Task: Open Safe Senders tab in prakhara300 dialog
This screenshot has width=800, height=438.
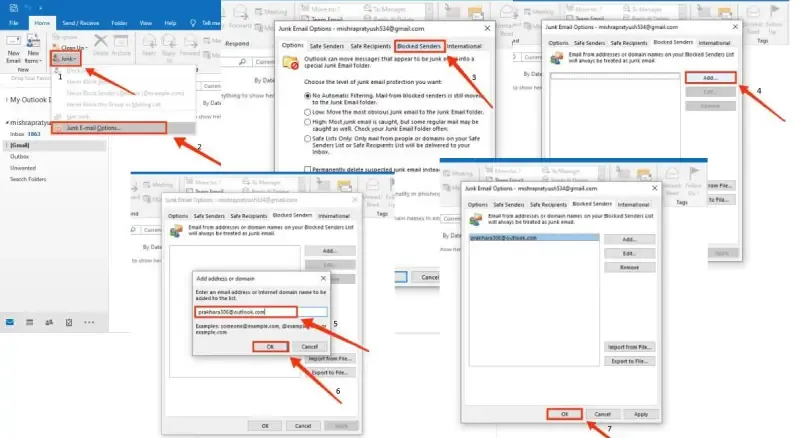Action: (x=509, y=204)
